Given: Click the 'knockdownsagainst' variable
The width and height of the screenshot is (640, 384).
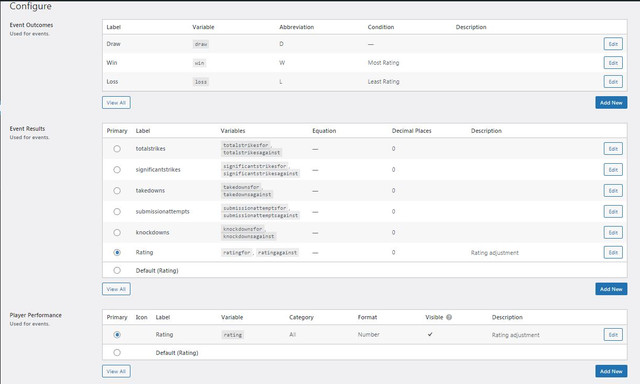Looking at the screenshot, I should pos(249,236).
